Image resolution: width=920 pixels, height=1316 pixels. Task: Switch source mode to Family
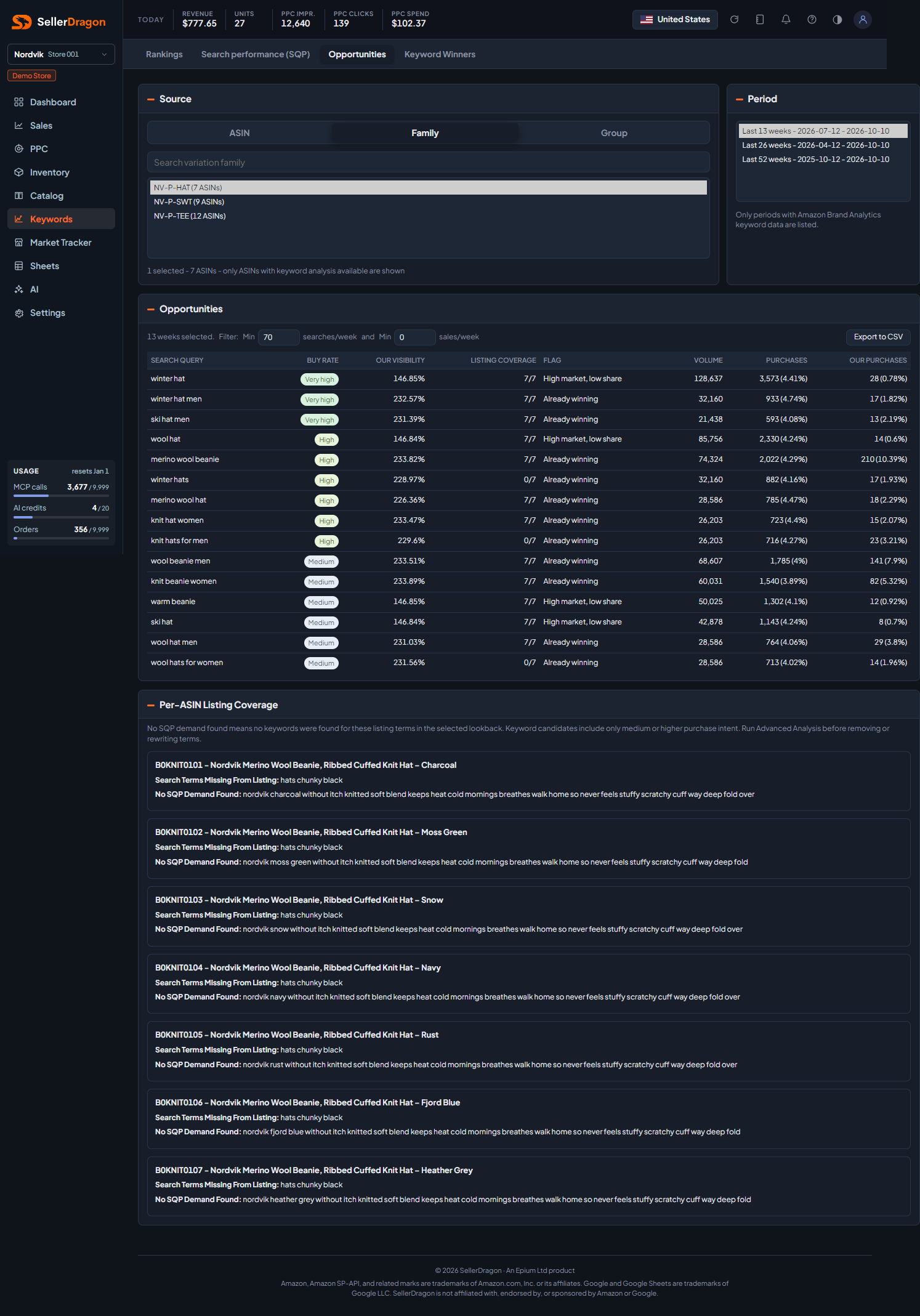coord(425,133)
